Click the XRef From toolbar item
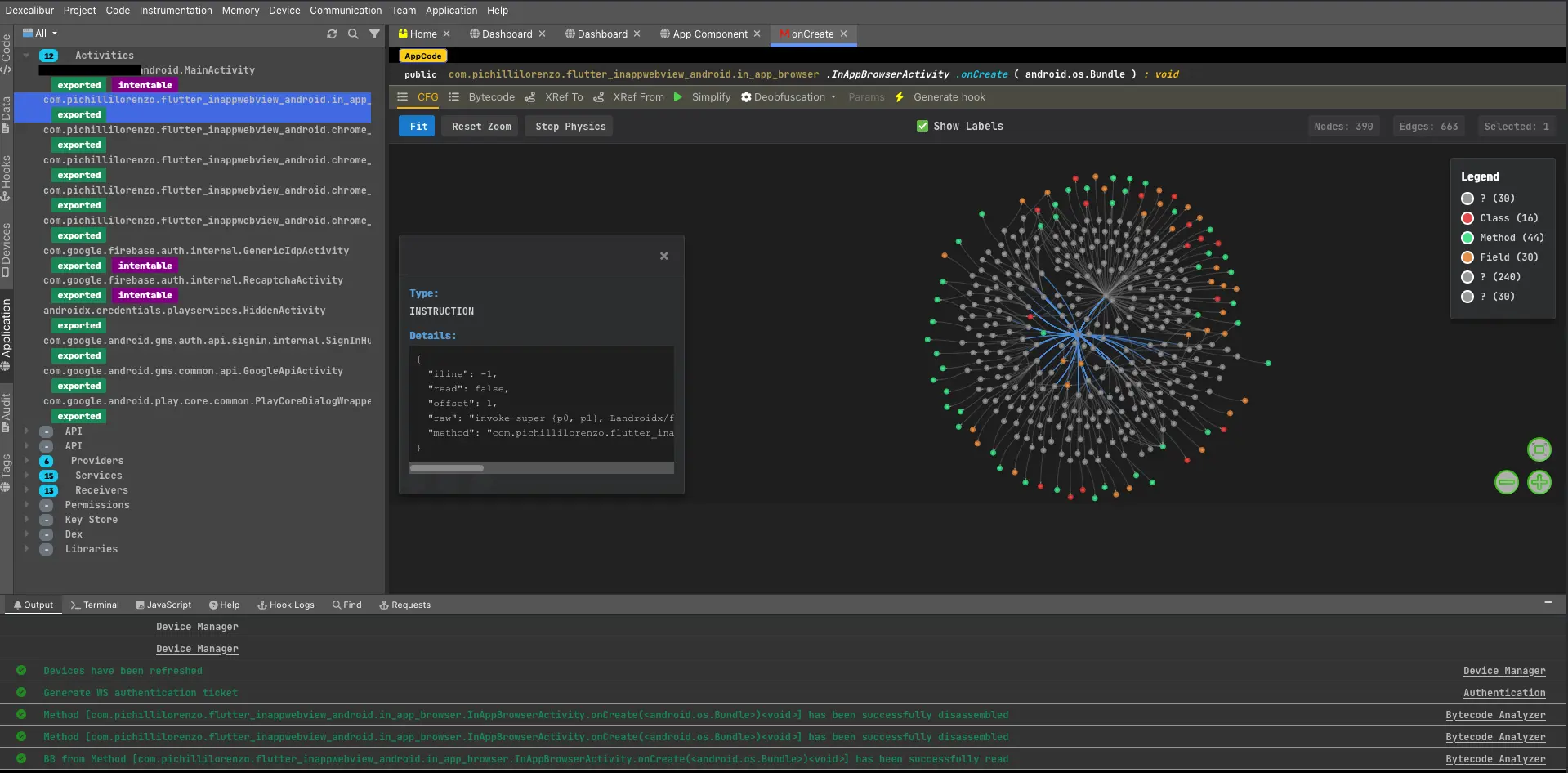The height and width of the screenshot is (773, 1568). pyautogui.click(x=628, y=96)
